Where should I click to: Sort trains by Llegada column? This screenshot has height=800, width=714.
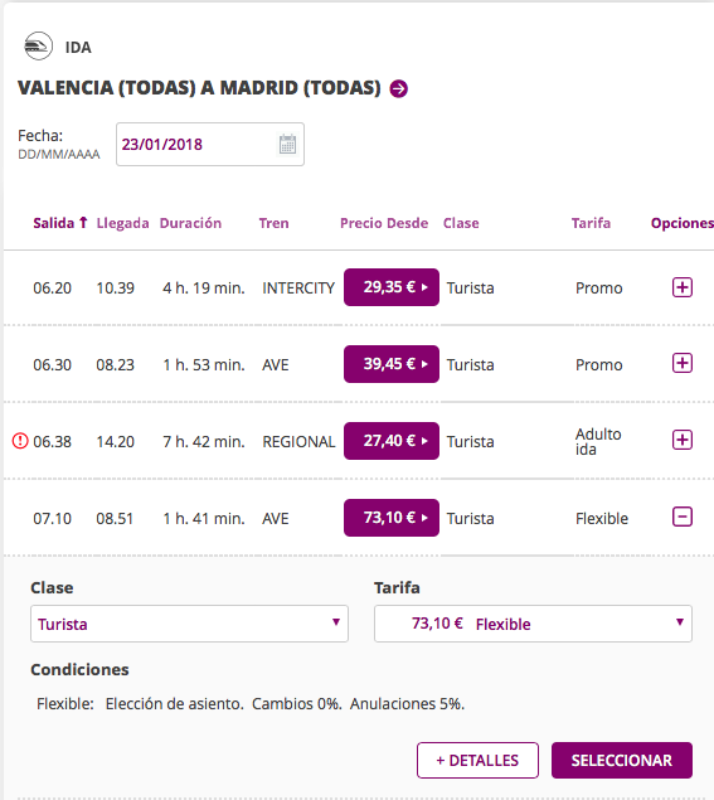[123, 223]
